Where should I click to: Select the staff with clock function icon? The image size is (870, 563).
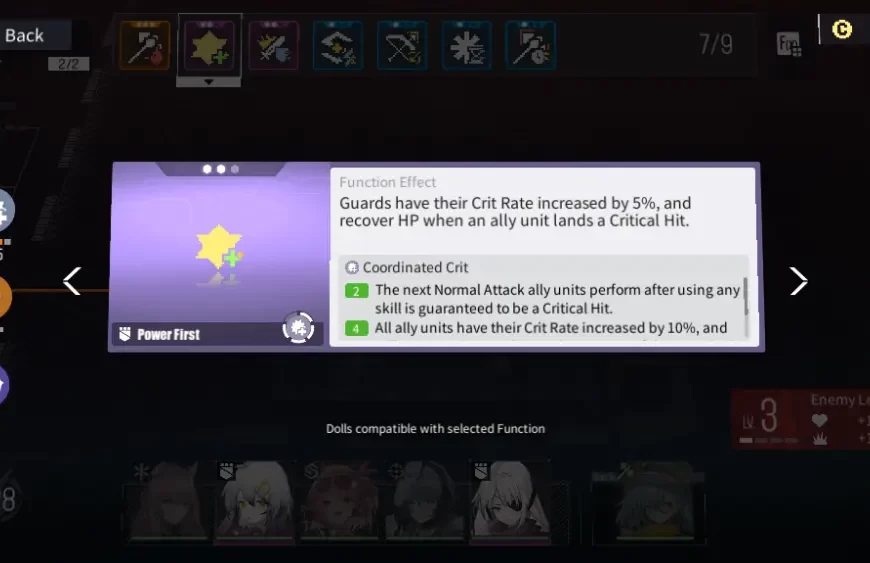pyautogui.click(x=531, y=45)
